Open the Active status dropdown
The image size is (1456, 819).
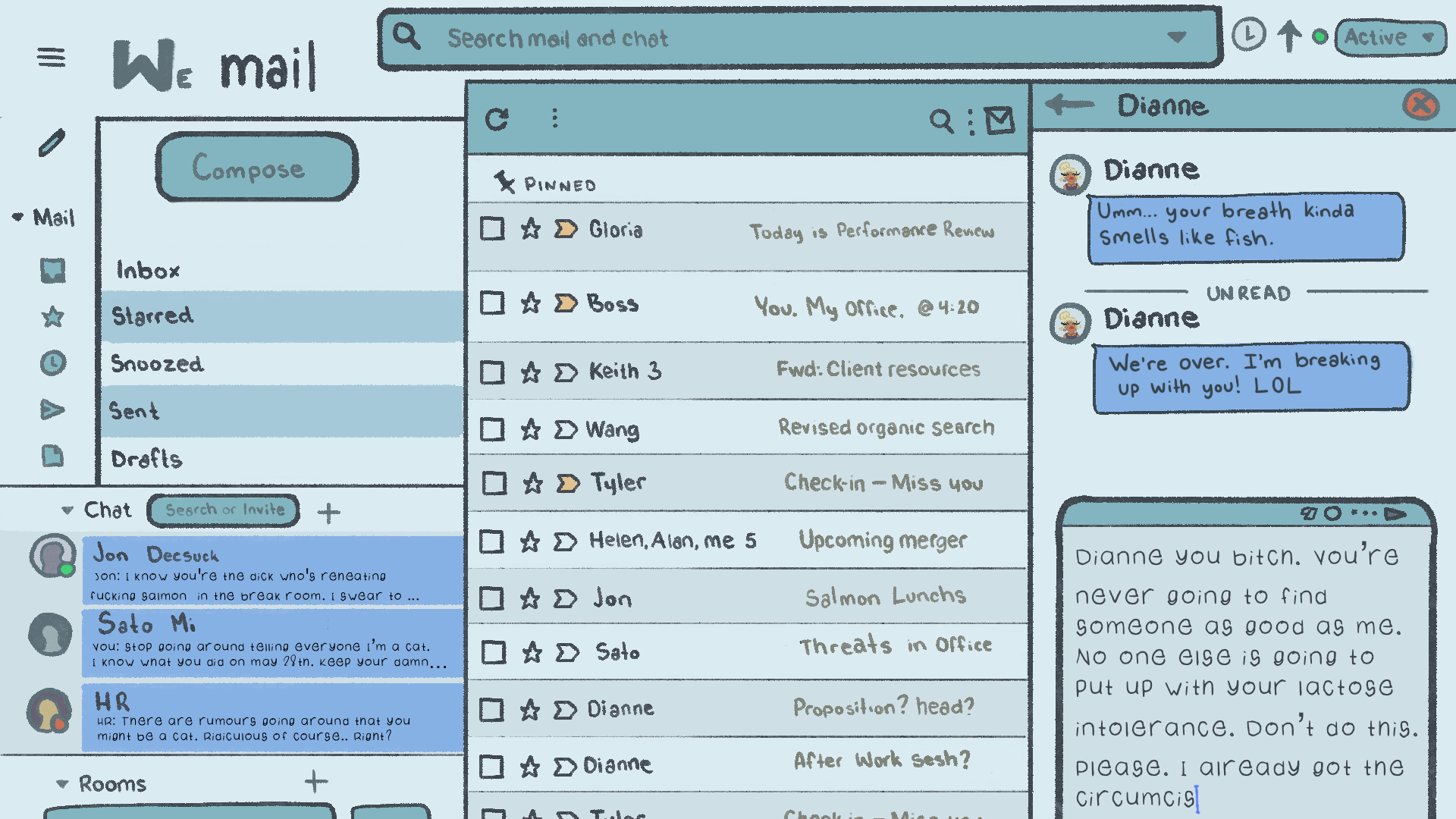click(1389, 37)
